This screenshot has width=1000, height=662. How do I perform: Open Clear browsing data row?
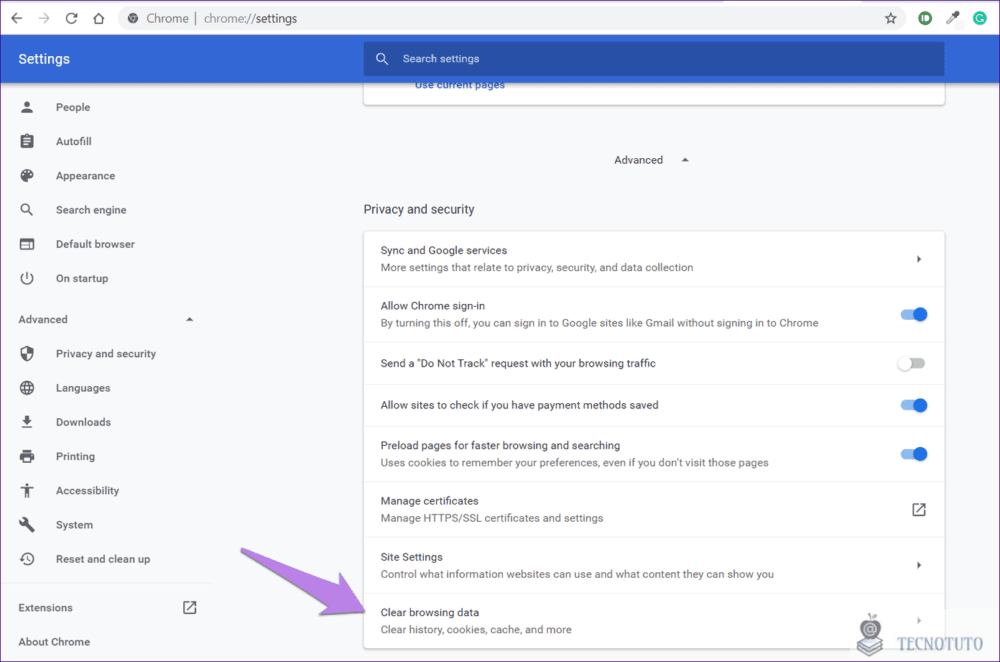654,621
